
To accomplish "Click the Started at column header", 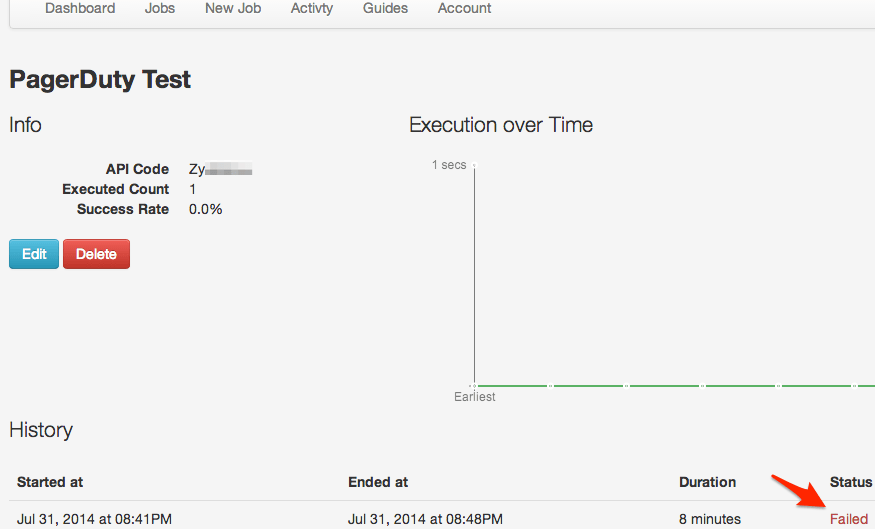I will click(50, 482).
